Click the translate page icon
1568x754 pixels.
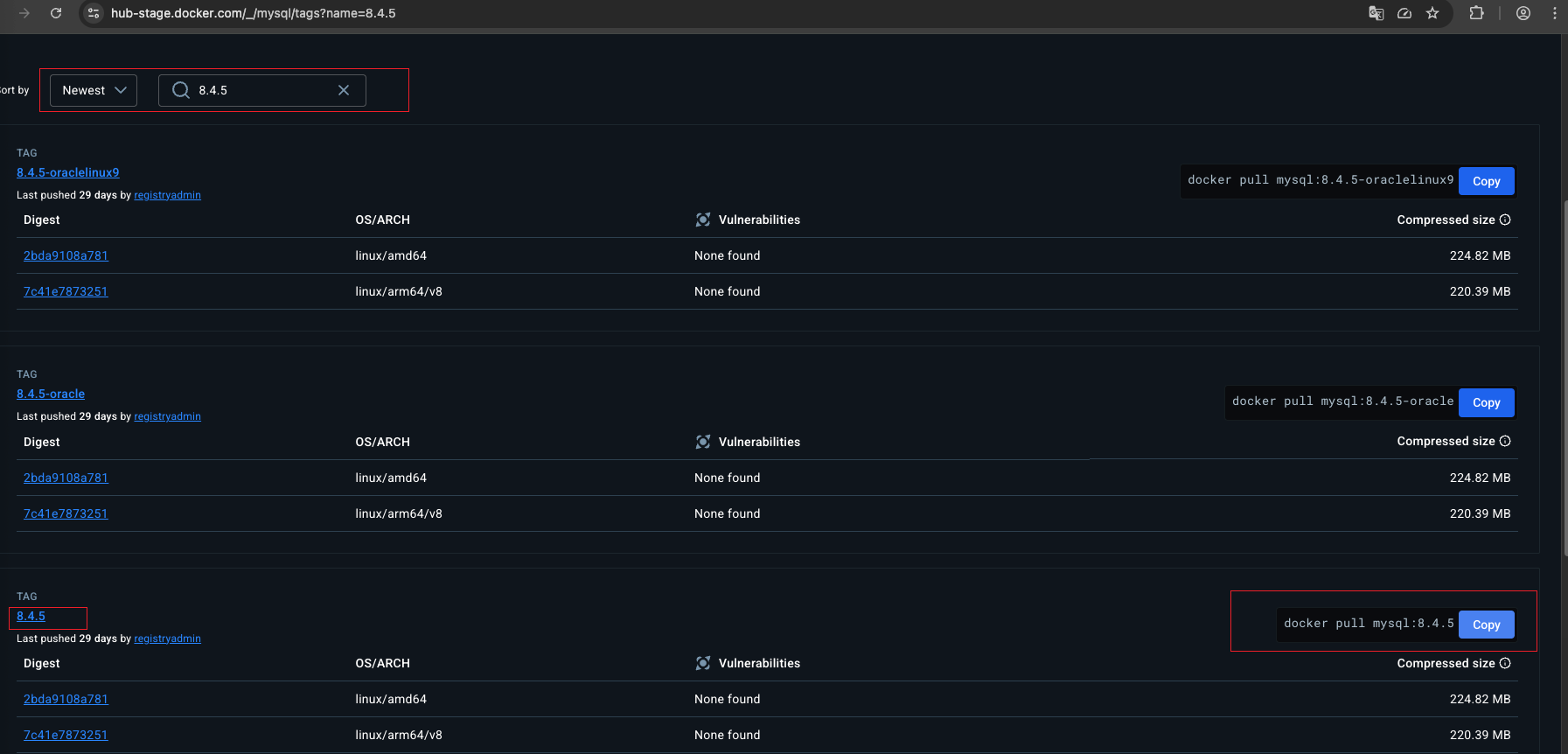pyautogui.click(x=1376, y=13)
